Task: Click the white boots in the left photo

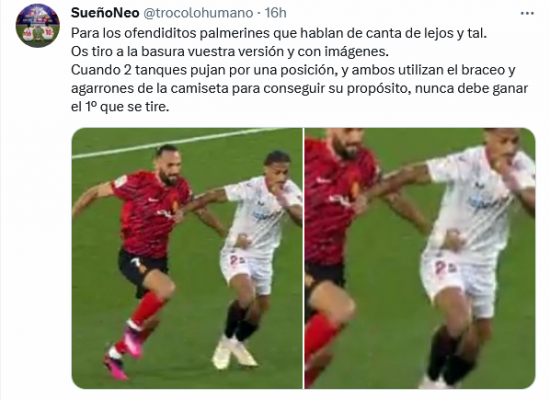Action: [x=233, y=353]
